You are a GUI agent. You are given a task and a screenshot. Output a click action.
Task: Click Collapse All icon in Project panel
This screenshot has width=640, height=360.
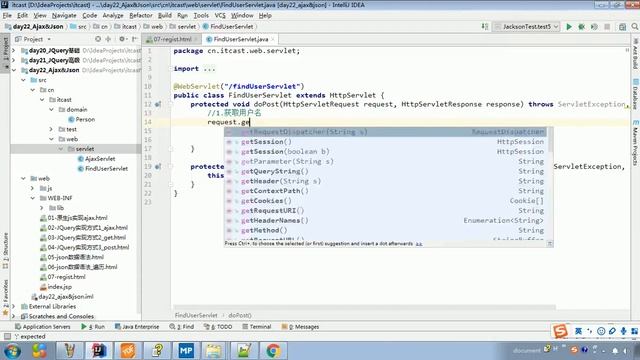click(x=108, y=39)
